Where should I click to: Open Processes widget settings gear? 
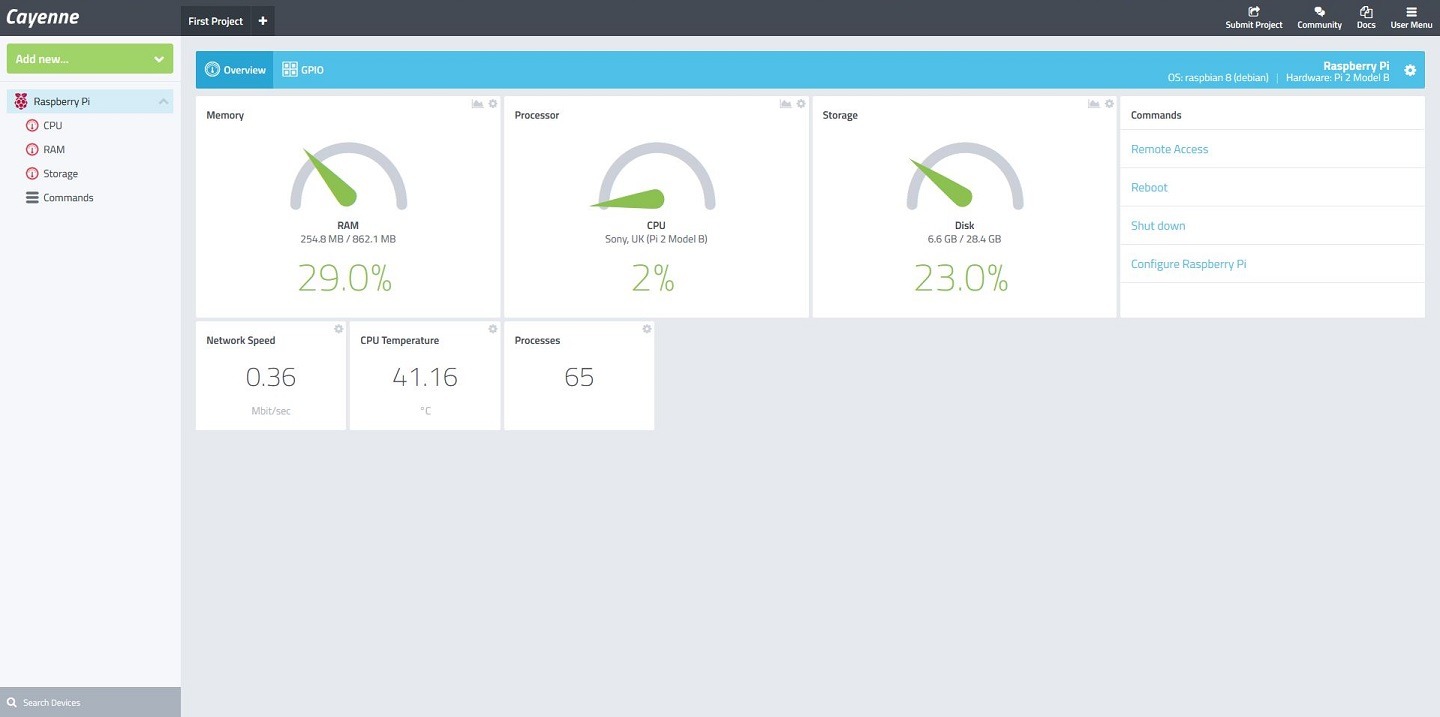647,329
